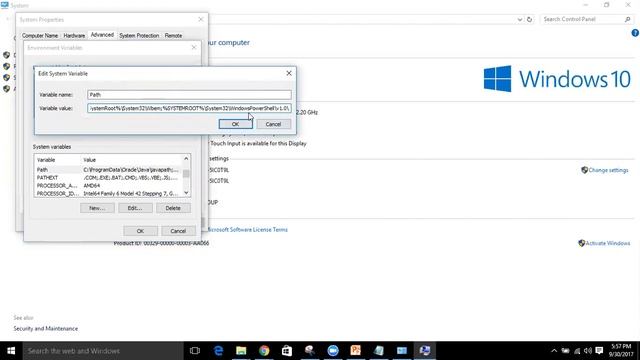
Task: Select the Advanced tab
Action: pos(102,35)
